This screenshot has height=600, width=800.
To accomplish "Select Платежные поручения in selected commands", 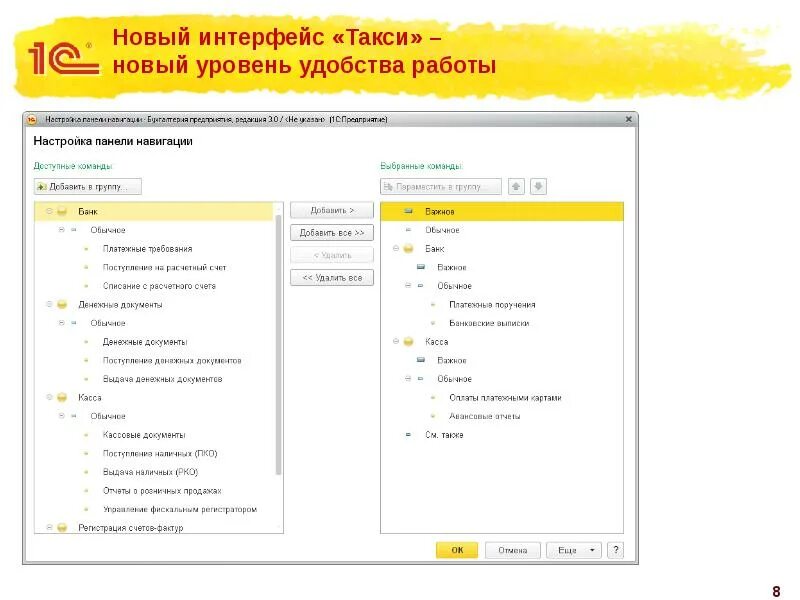I will [x=492, y=305].
